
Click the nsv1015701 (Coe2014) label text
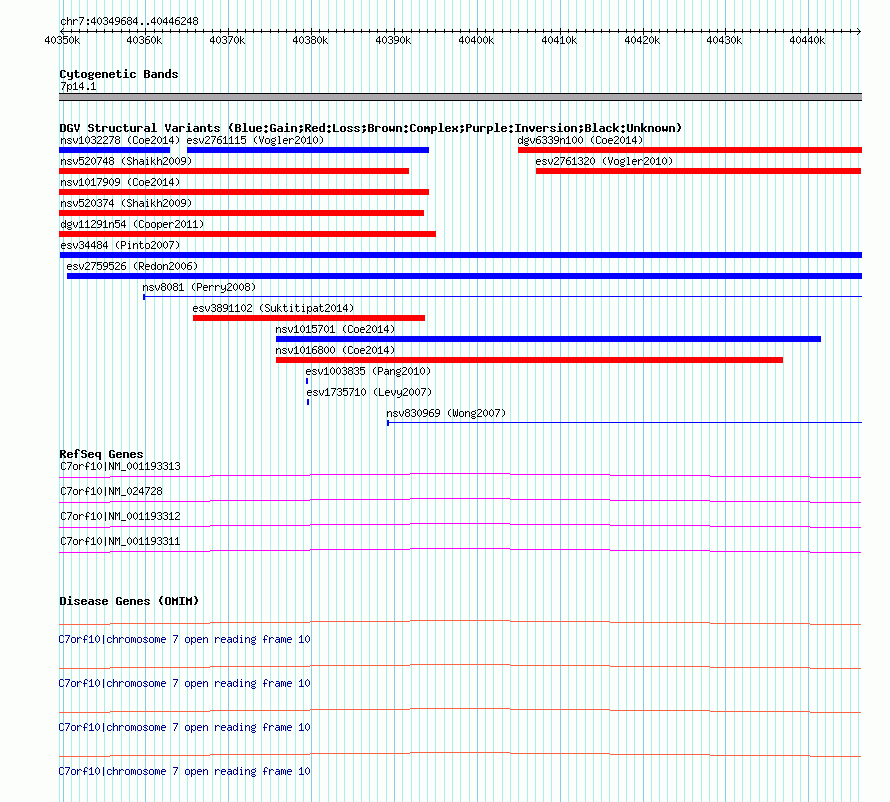tap(335, 329)
